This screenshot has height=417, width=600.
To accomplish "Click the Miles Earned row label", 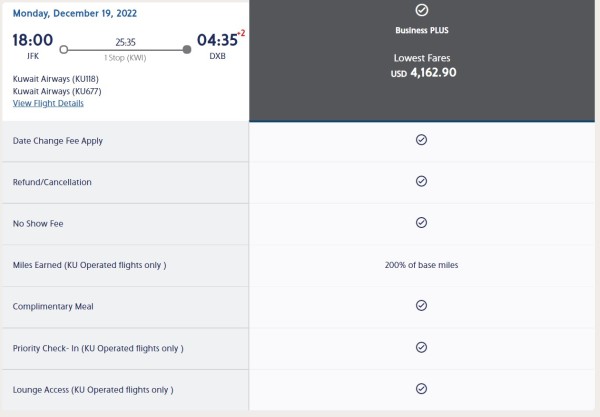I will 90,265.
